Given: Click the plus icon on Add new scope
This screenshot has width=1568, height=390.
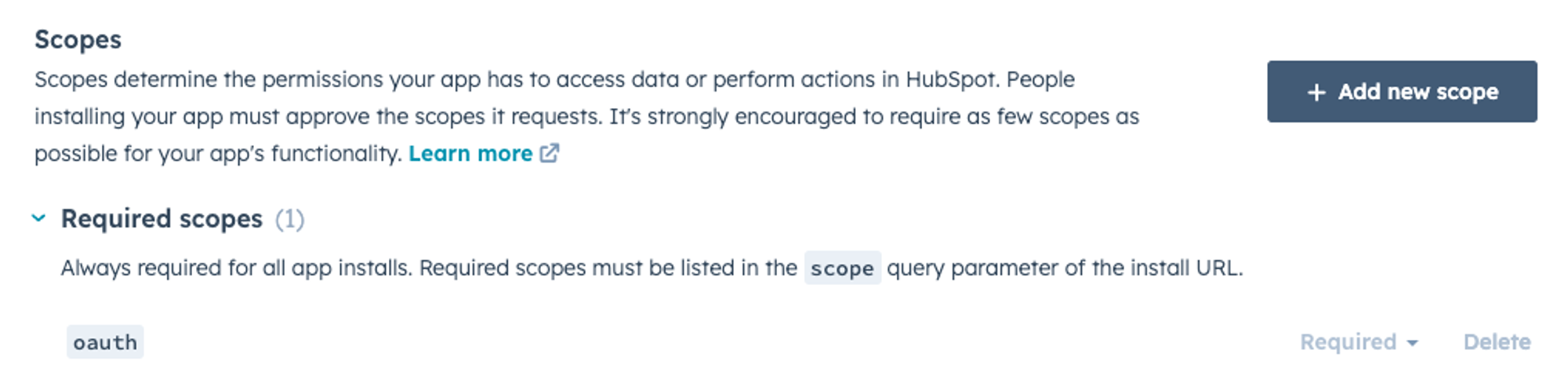Looking at the screenshot, I should pos(1316,93).
